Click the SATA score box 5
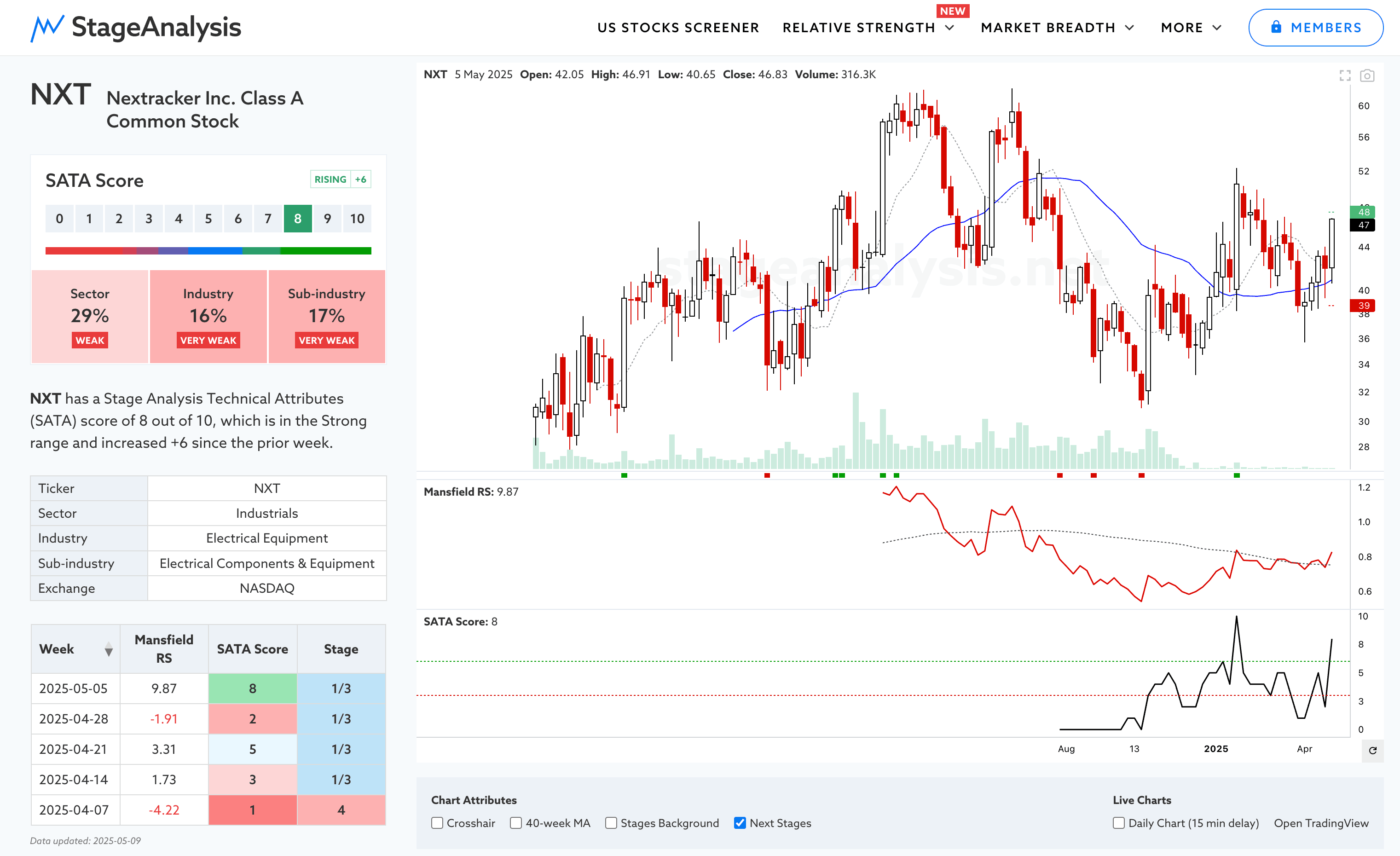 (208, 219)
